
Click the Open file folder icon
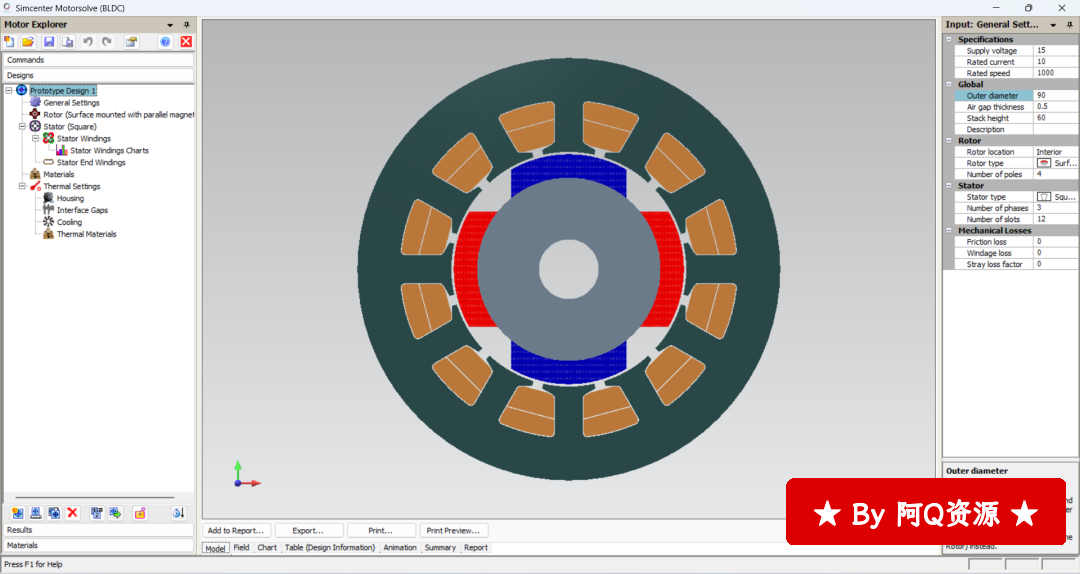[x=29, y=42]
